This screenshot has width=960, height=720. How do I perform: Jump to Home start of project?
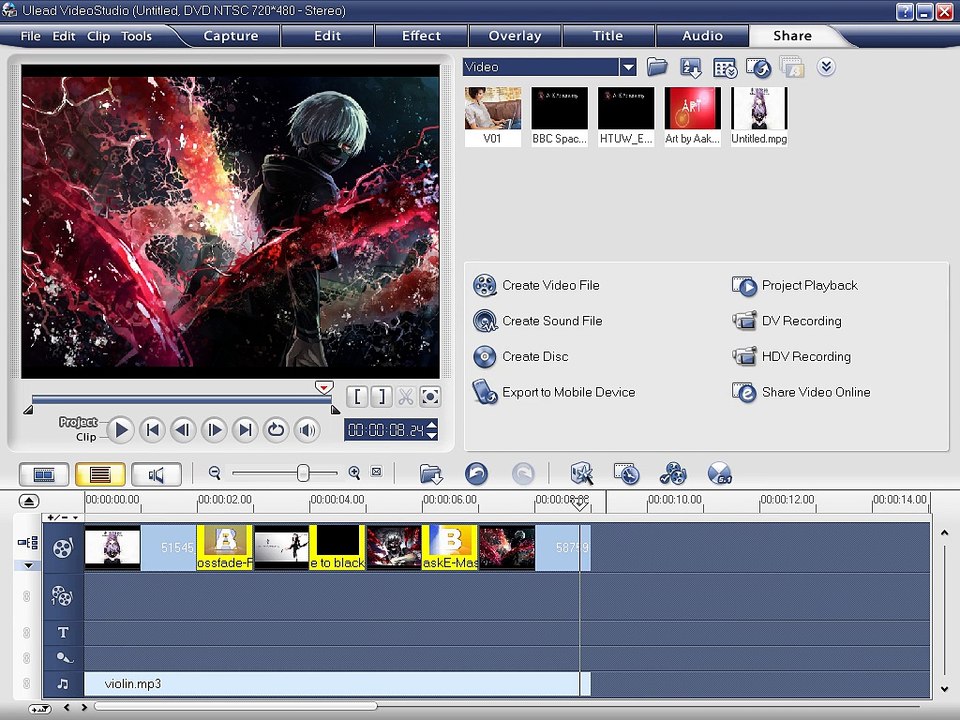click(x=152, y=430)
